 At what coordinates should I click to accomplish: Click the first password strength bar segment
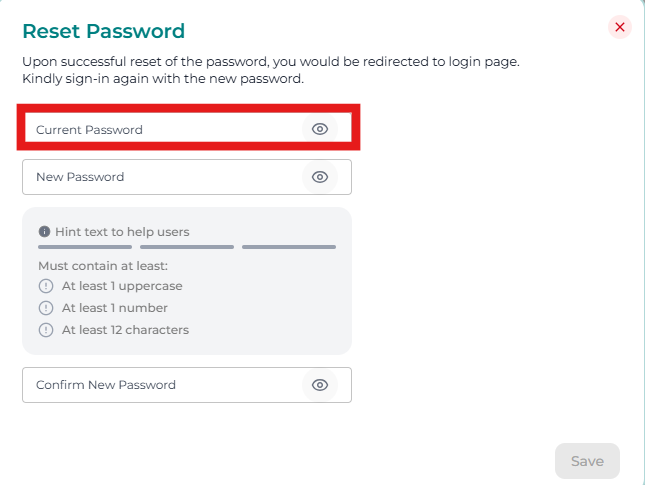pyautogui.click(x=85, y=247)
